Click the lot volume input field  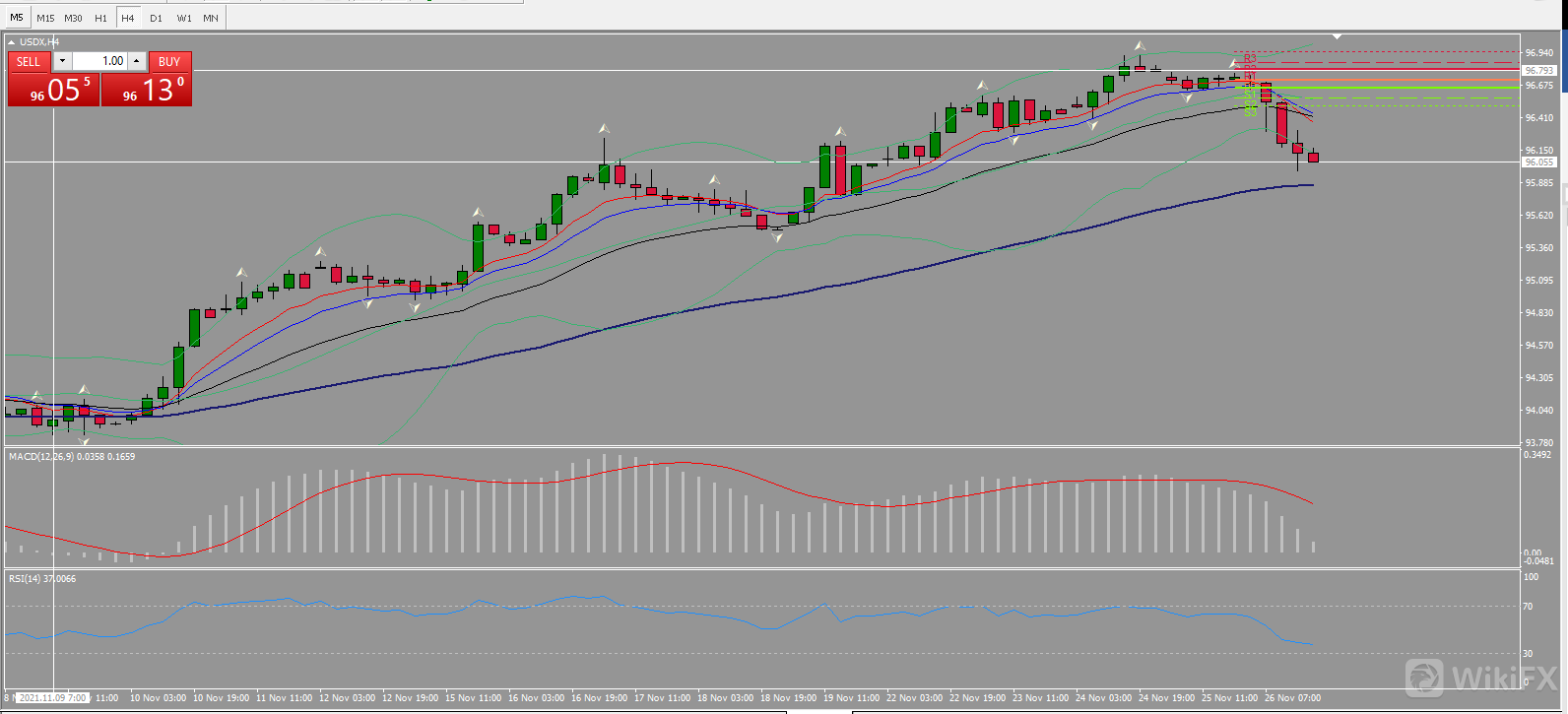point(100,61)
